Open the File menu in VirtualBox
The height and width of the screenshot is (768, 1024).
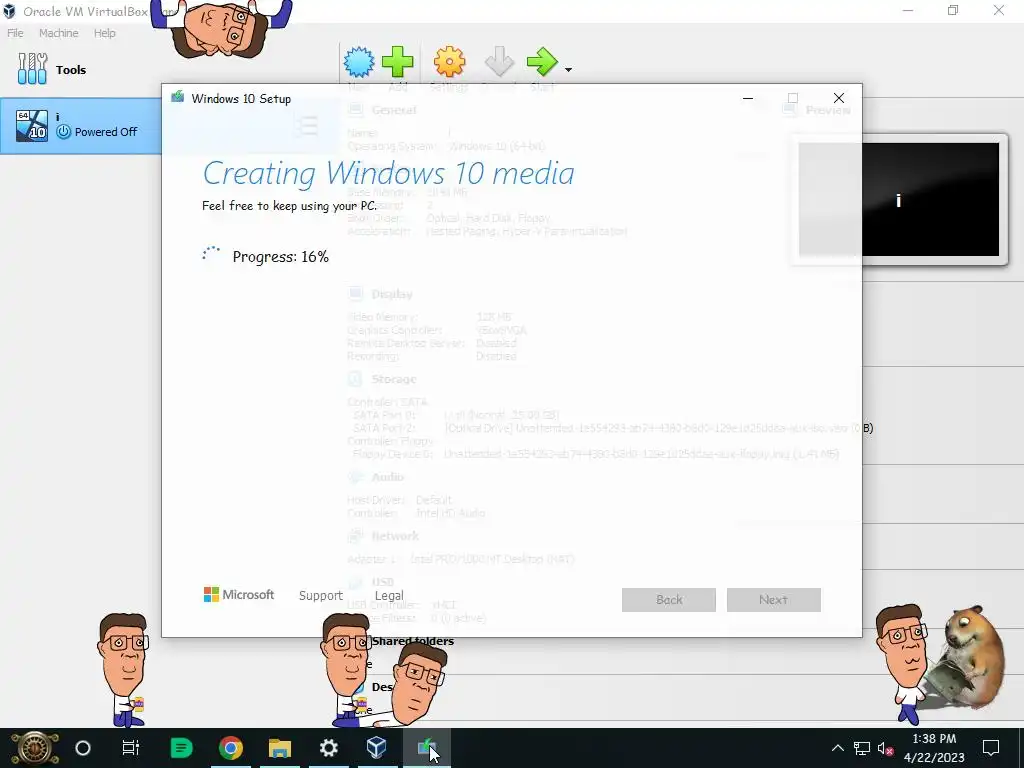[15, 33]
